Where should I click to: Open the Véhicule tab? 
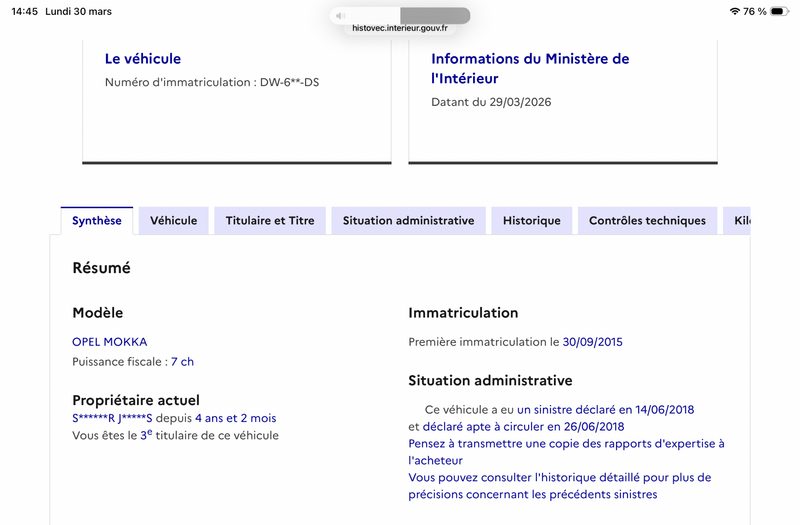173,220
